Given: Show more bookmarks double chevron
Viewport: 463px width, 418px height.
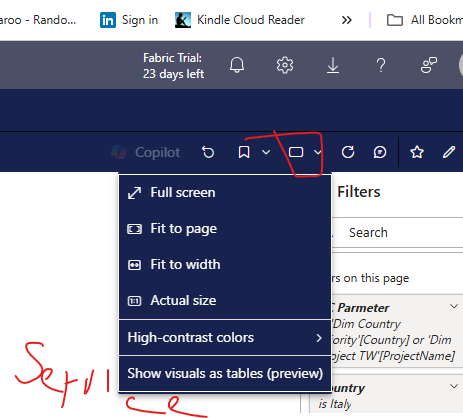Looking at the screenshot, I should [x=347, y=20].
